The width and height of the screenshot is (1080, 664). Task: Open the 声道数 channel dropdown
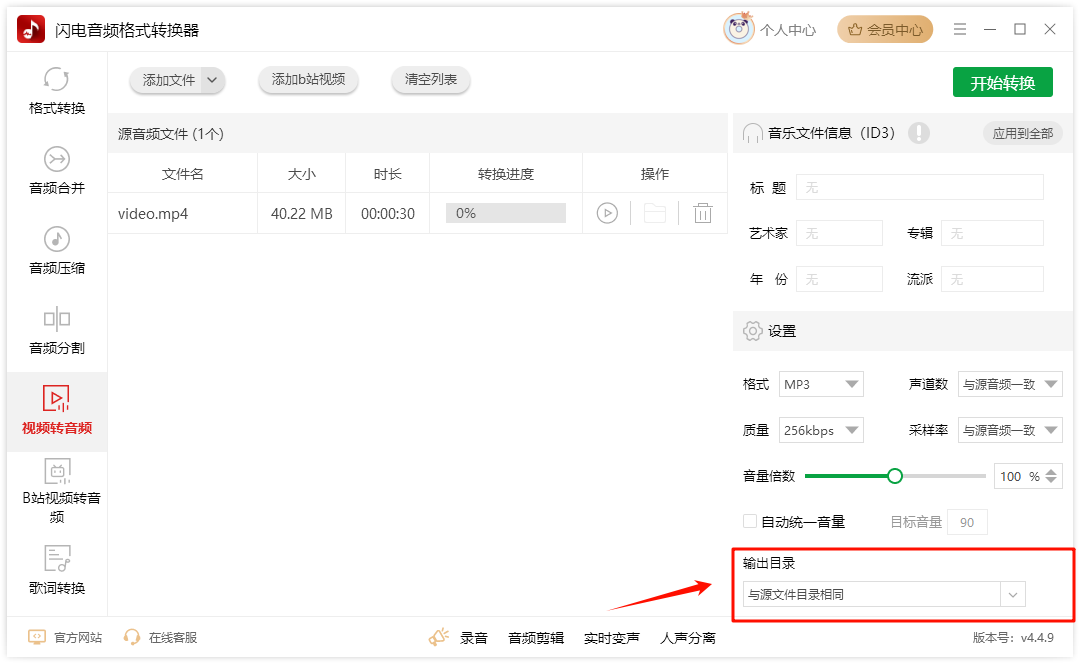point(1010,384)
